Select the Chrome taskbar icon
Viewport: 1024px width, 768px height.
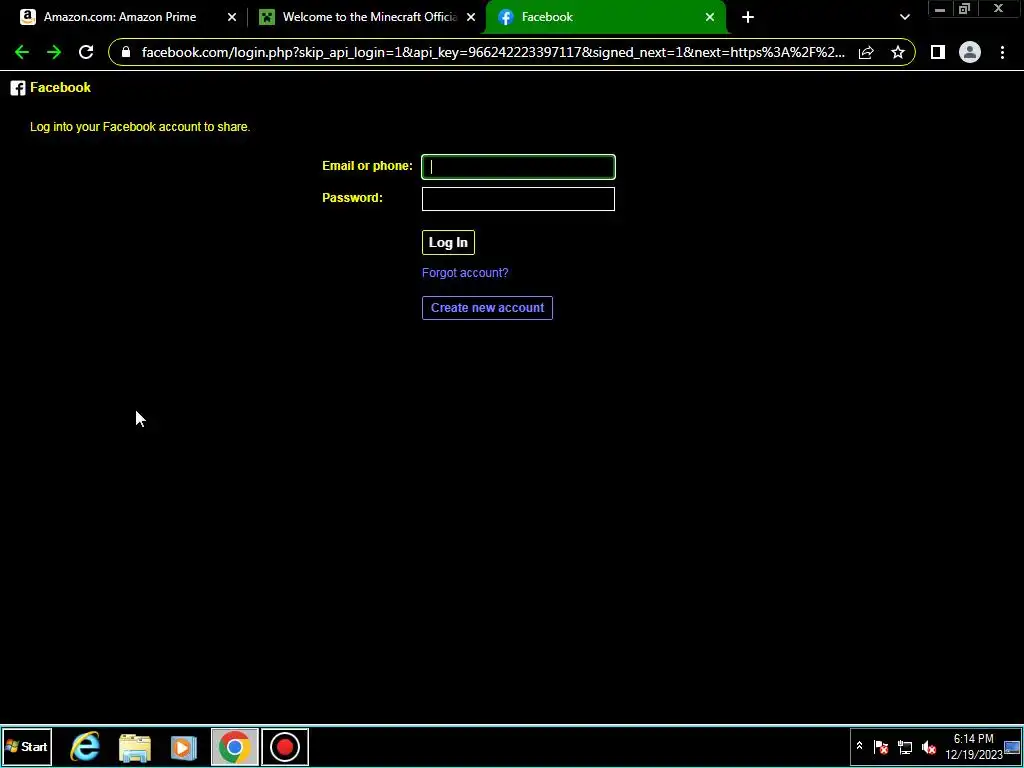pos(234,746)
